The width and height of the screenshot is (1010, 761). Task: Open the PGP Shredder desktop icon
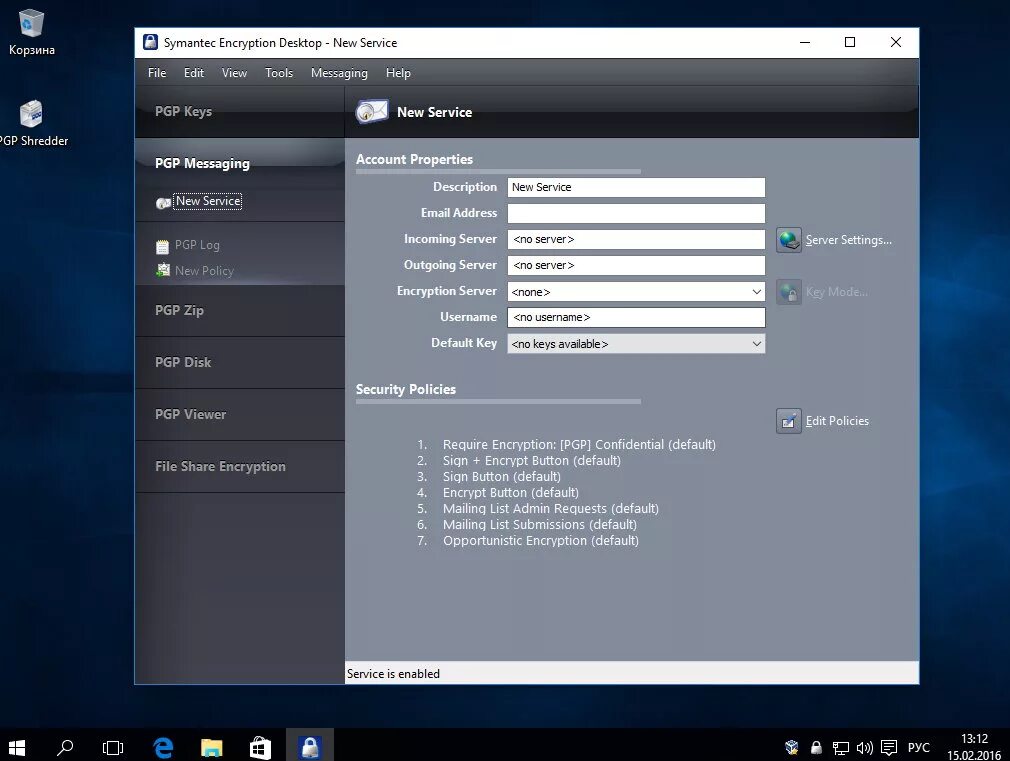31,124
